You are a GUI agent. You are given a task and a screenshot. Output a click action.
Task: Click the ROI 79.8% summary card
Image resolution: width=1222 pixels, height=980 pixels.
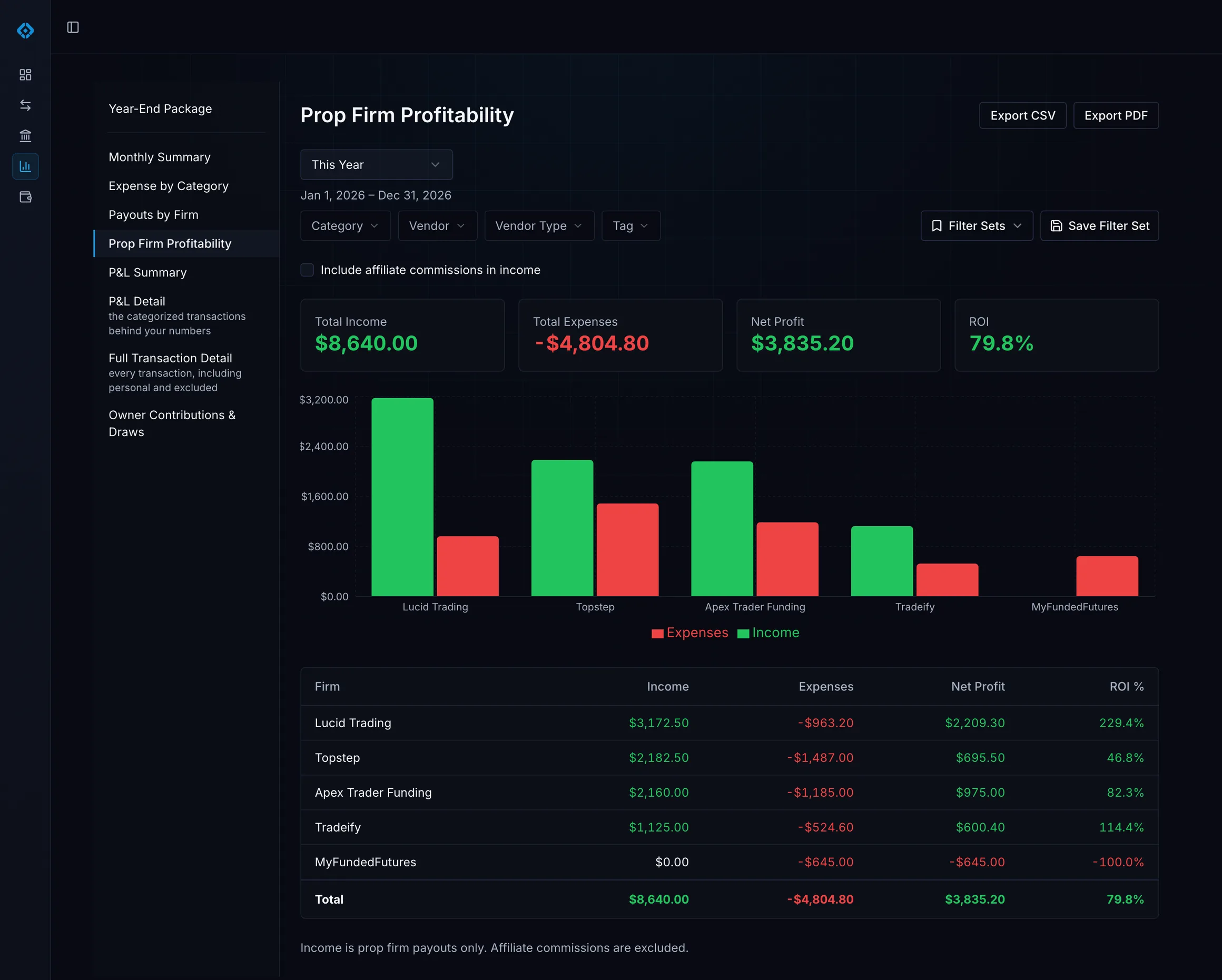[1057, 335]
